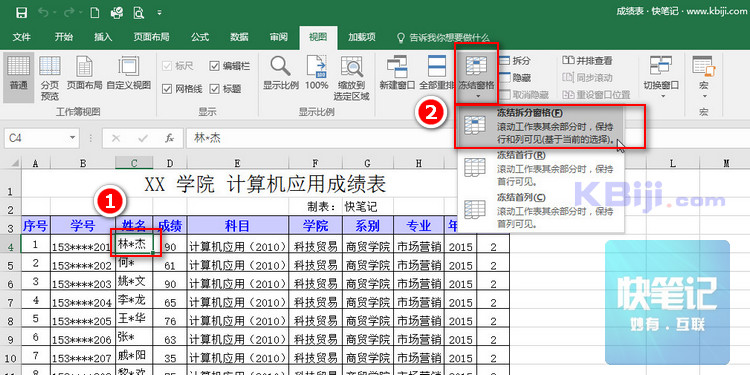Click the 专业 header cell

click(x=419, y=225)
